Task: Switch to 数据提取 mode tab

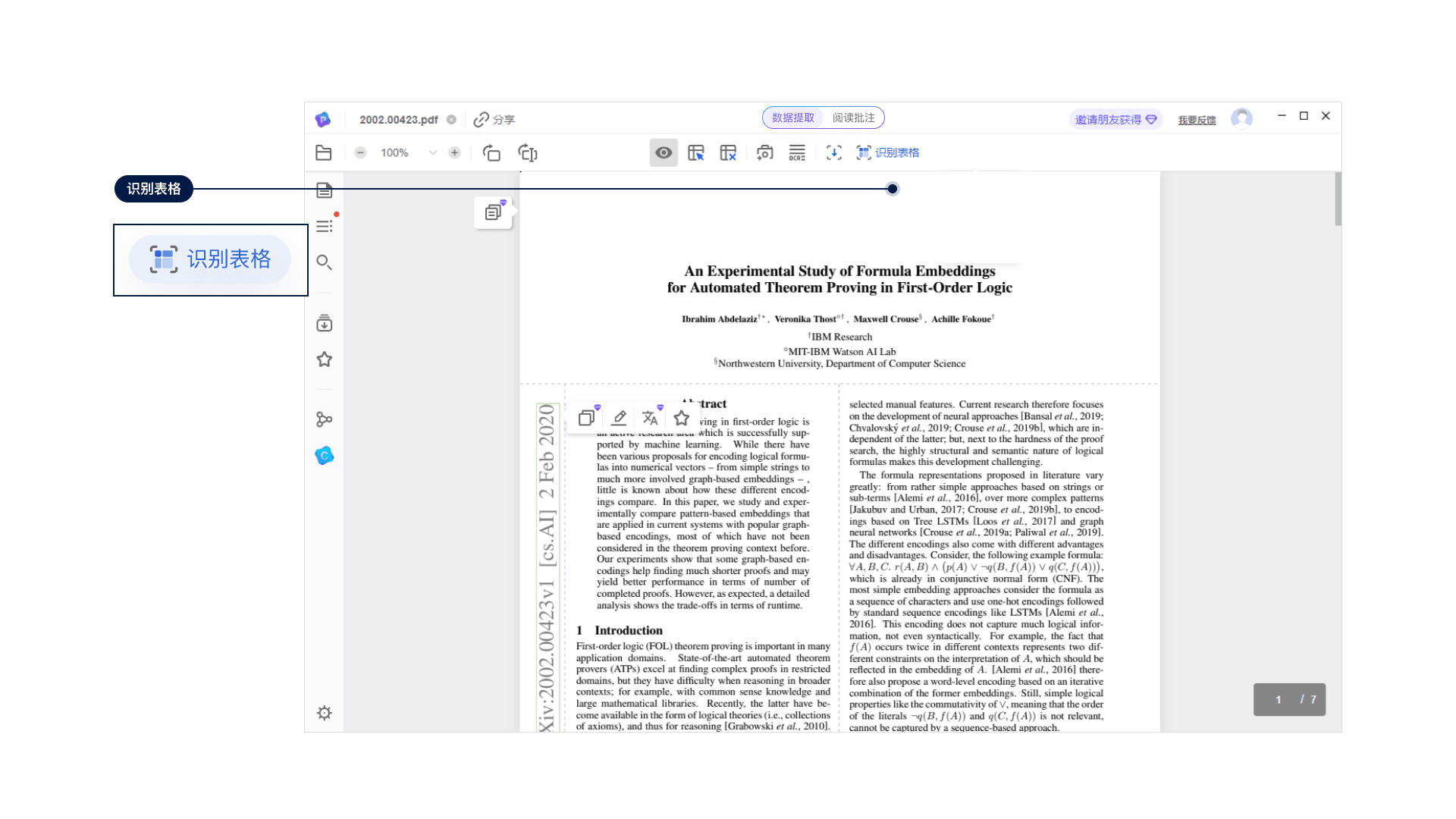Action: [793, 118]
